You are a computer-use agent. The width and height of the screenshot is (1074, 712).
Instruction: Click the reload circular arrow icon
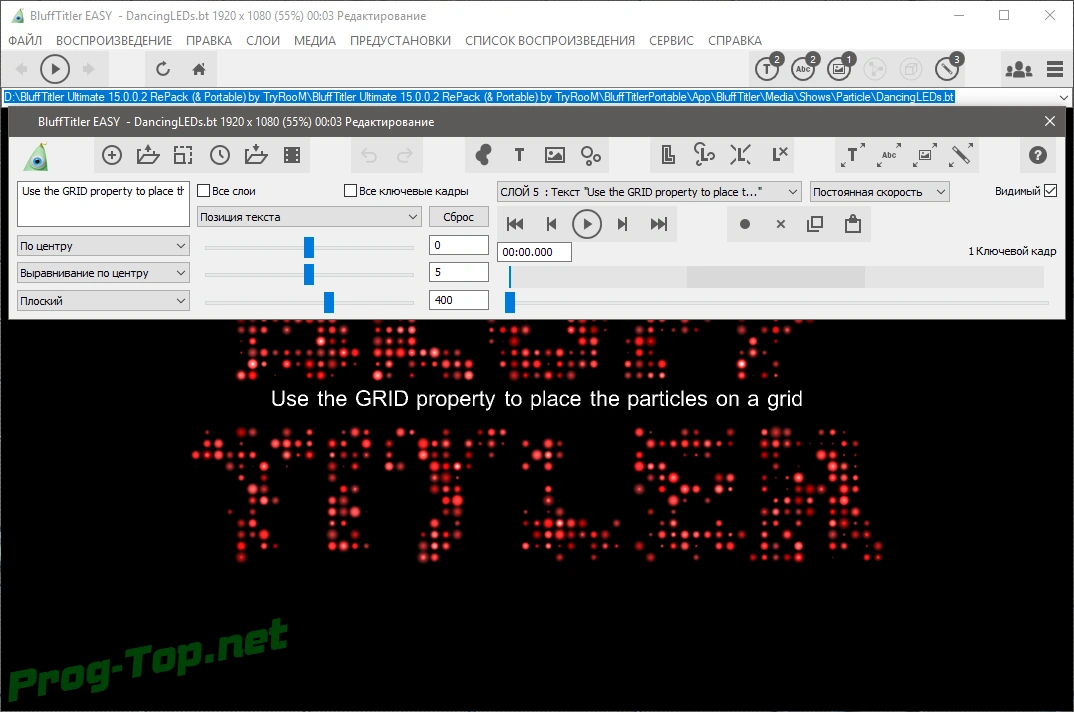point(162,69)
